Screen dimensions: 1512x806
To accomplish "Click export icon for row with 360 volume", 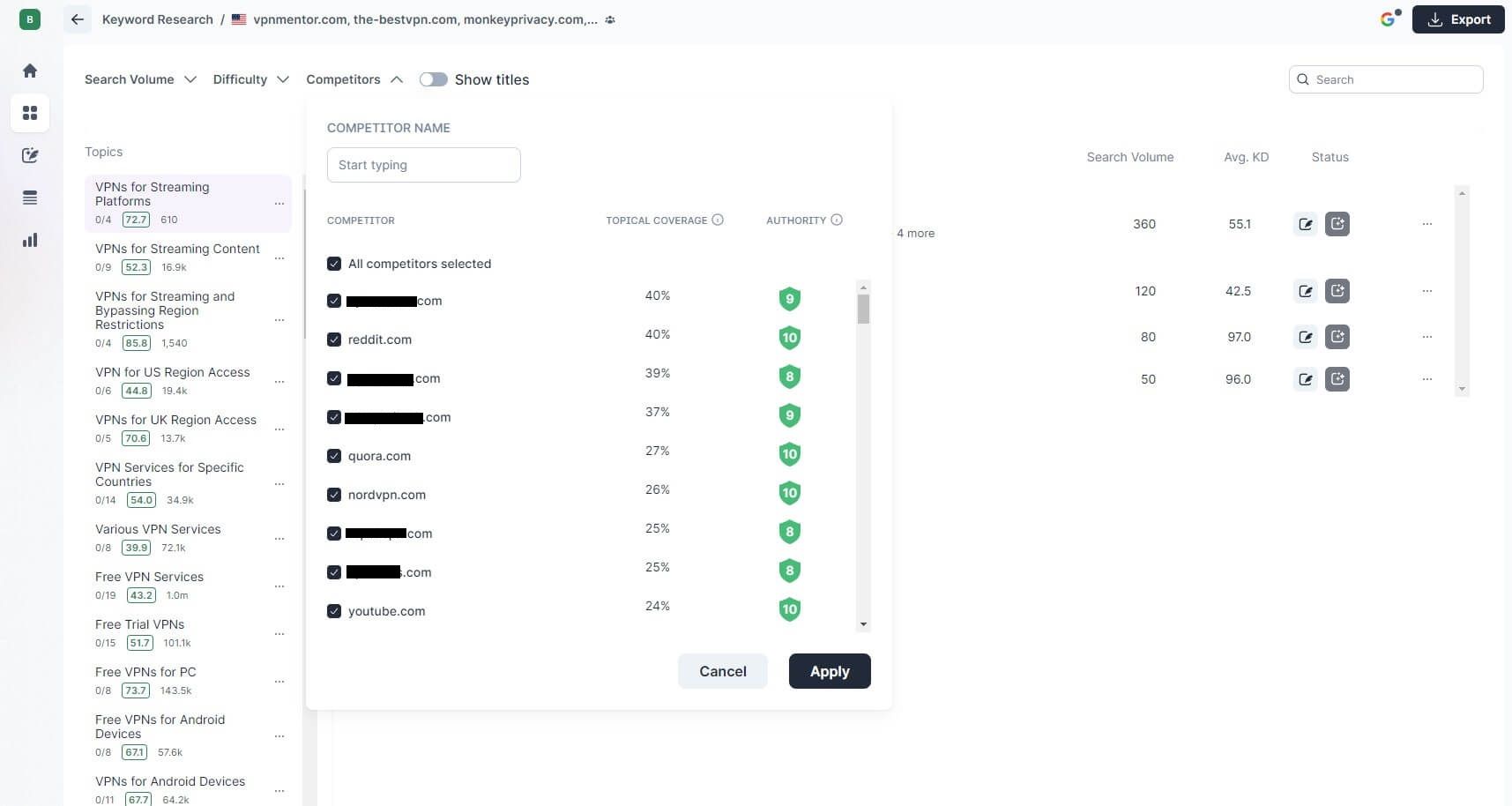I will coord(1337,224).
